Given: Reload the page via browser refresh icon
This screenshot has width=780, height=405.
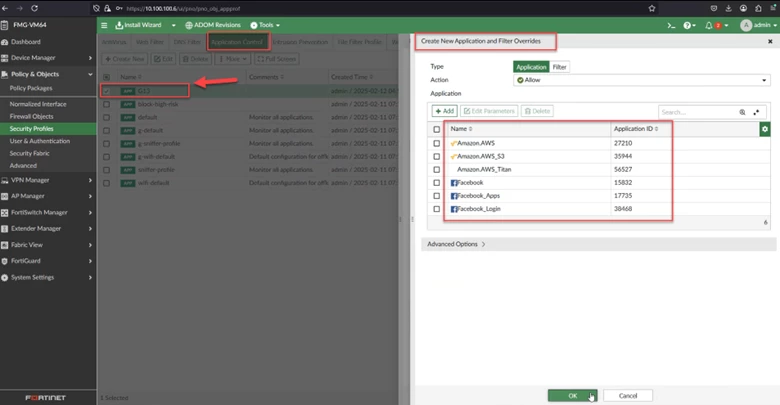Looking at the screenshot, I should 34,8.
